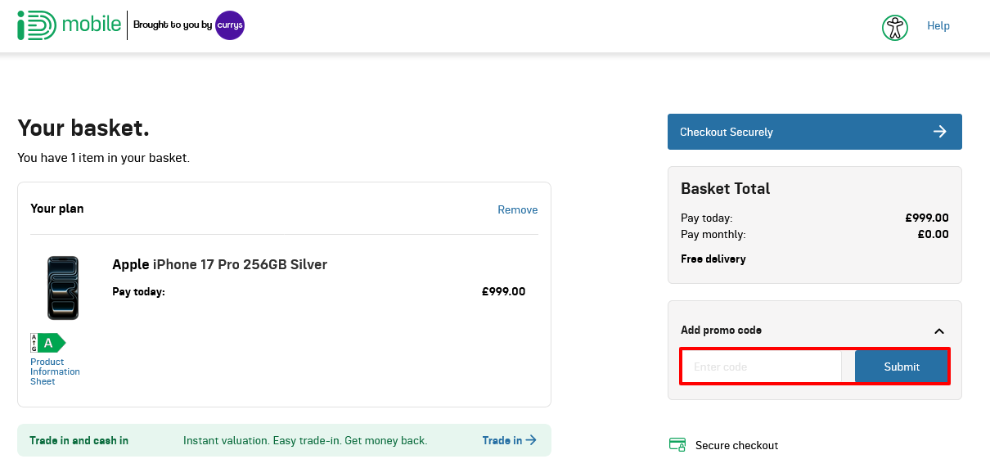Open the accessibility options icon
The image size is (990, 462).
point(895,27)
